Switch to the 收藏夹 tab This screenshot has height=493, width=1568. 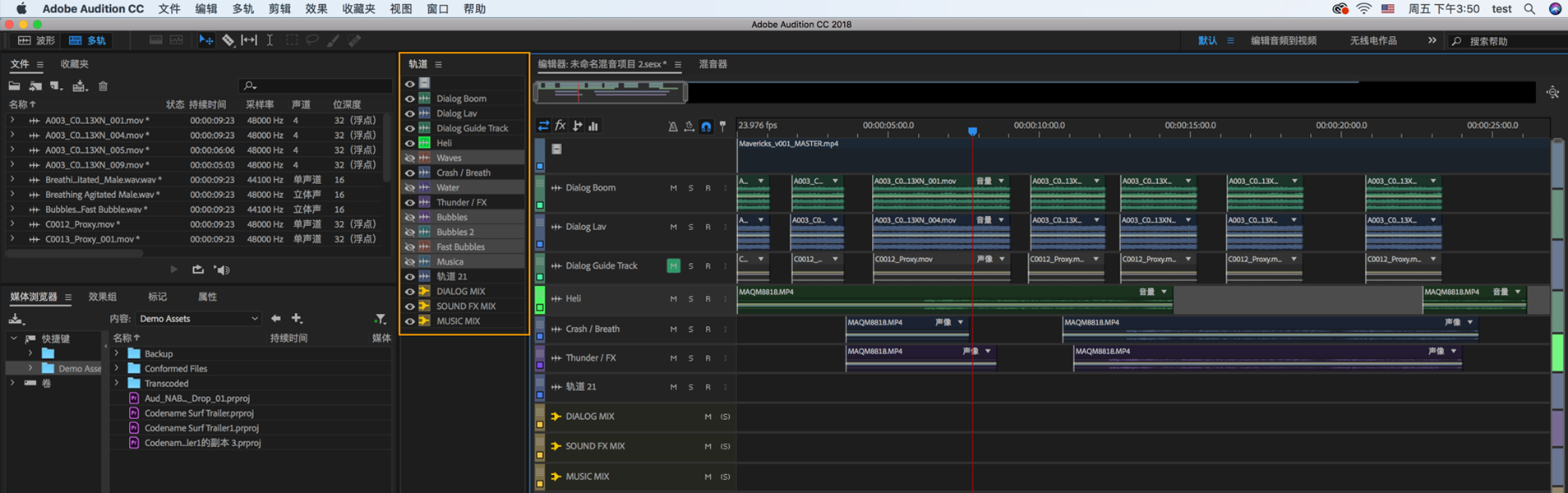[x=74, y=64]
